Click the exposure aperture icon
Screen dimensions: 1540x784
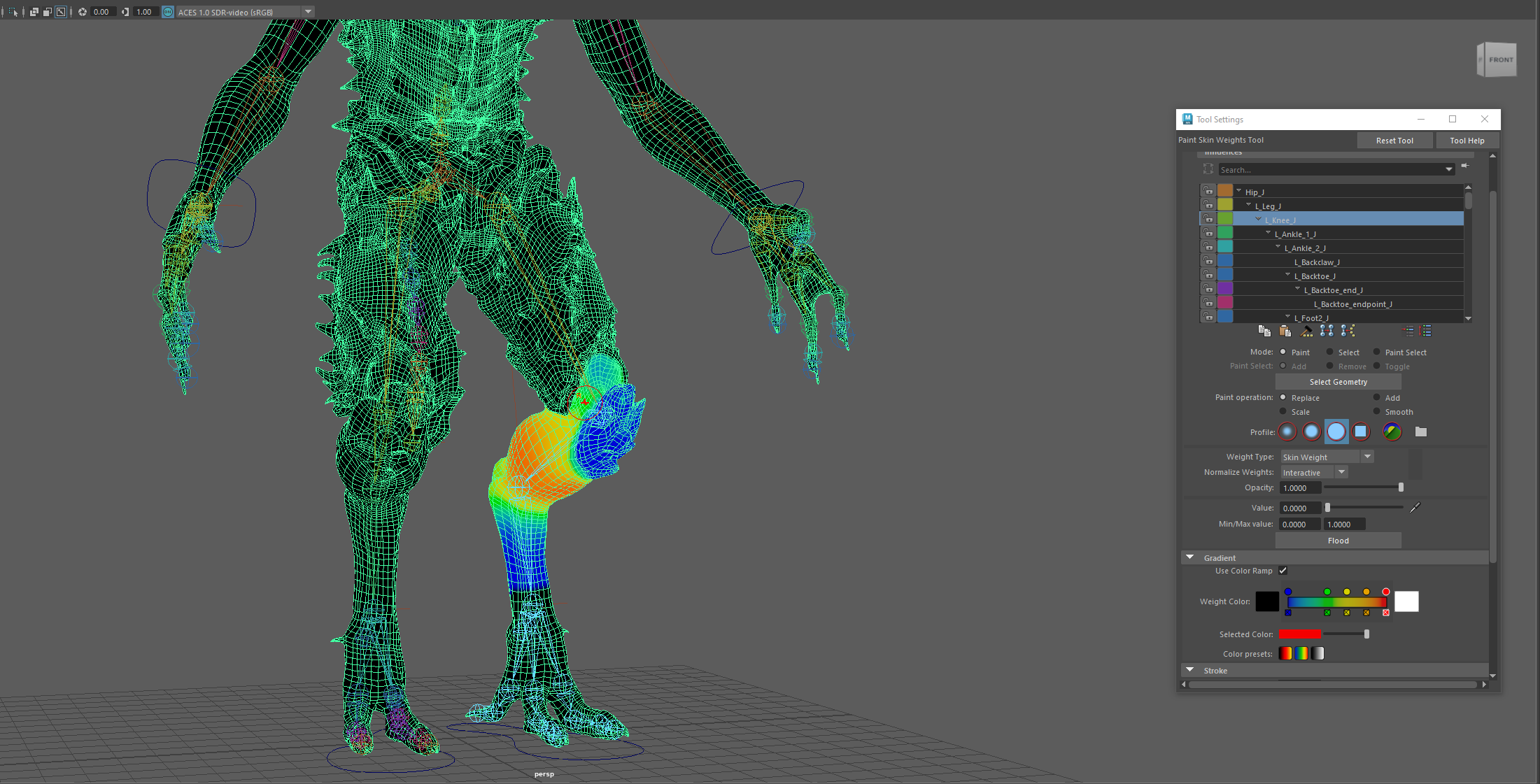(83, 12)
